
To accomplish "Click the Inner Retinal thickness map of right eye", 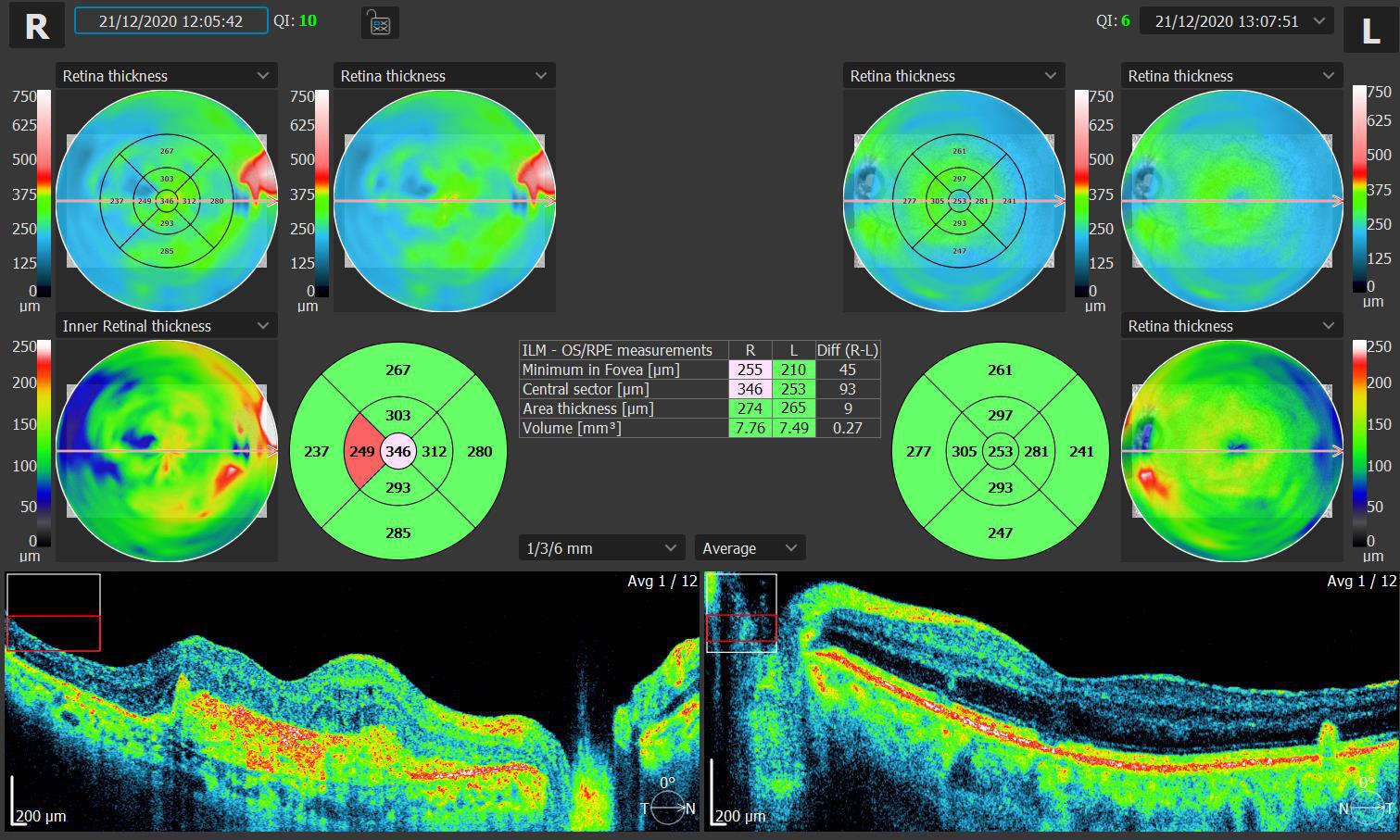I will [167, 451].
